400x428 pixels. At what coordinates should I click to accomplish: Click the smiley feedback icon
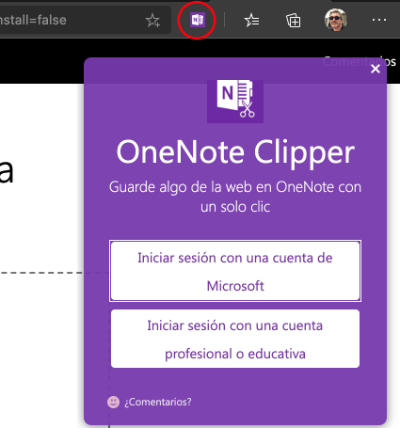pyautogui.click(x=113, y=402)
